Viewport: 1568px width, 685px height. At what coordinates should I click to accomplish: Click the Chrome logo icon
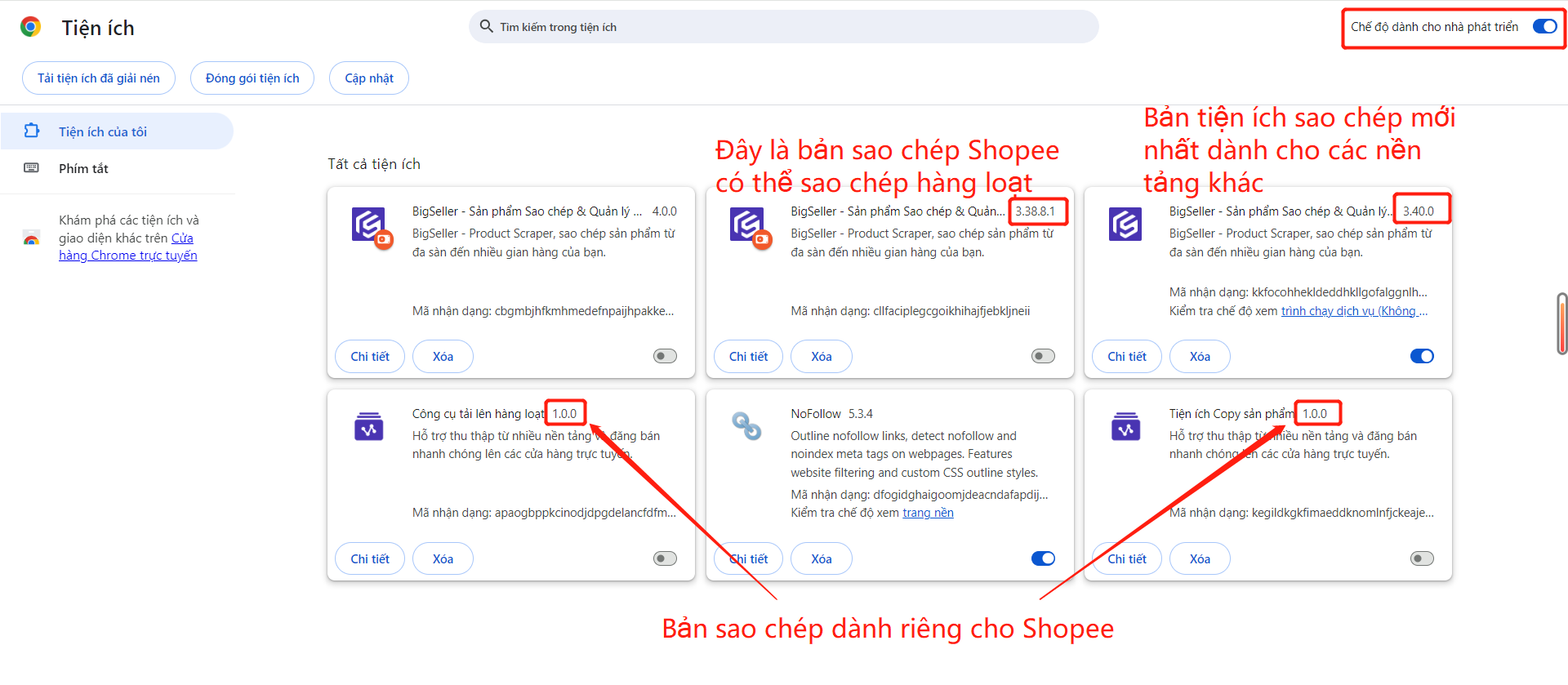click(x=31, y=27)
